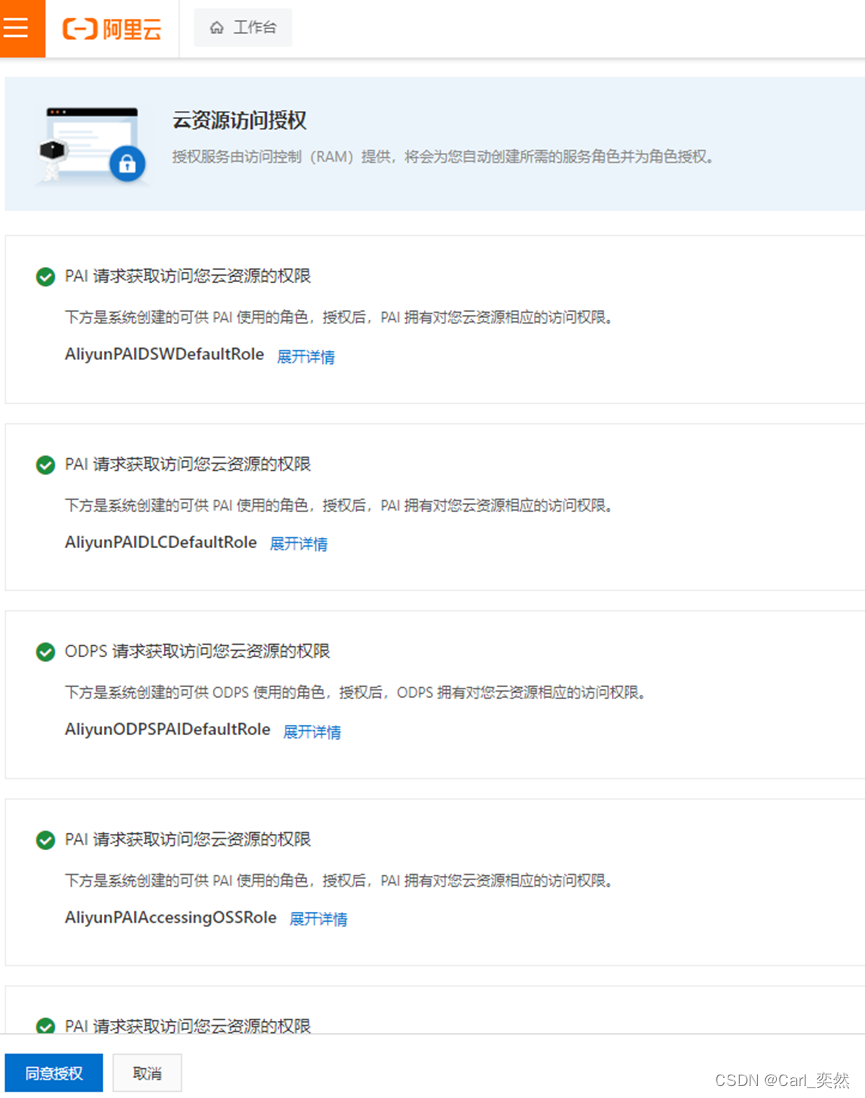Click the cloud authorization illustration with lock
This screenshot has width=865, height=1098.
[92, 145]
